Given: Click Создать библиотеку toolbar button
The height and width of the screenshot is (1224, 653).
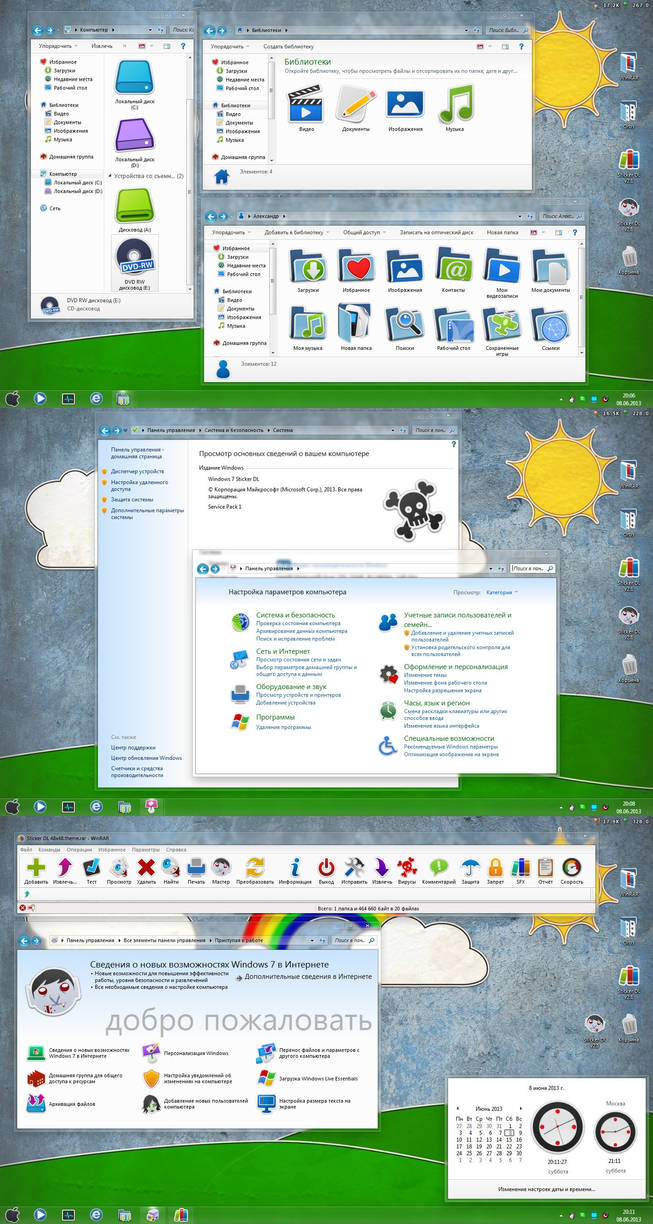Looking at the screenshot, I should pyautogui.click(x=289, y=47).
